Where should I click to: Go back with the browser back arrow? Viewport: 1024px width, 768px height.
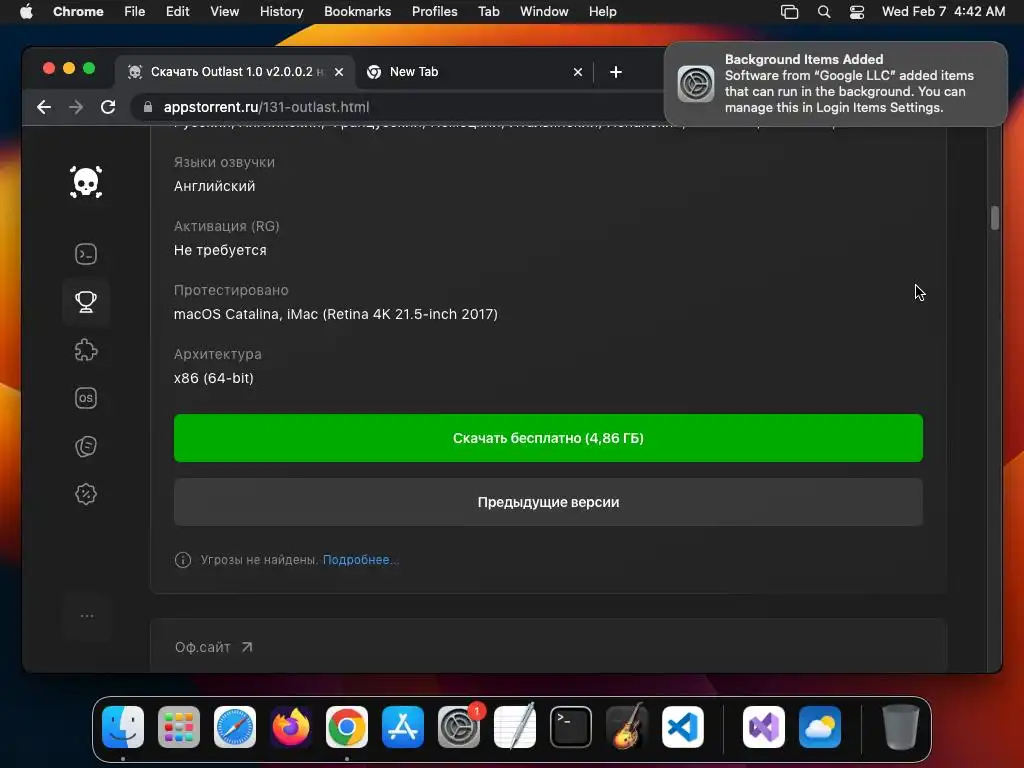click(x=44, y=107)
